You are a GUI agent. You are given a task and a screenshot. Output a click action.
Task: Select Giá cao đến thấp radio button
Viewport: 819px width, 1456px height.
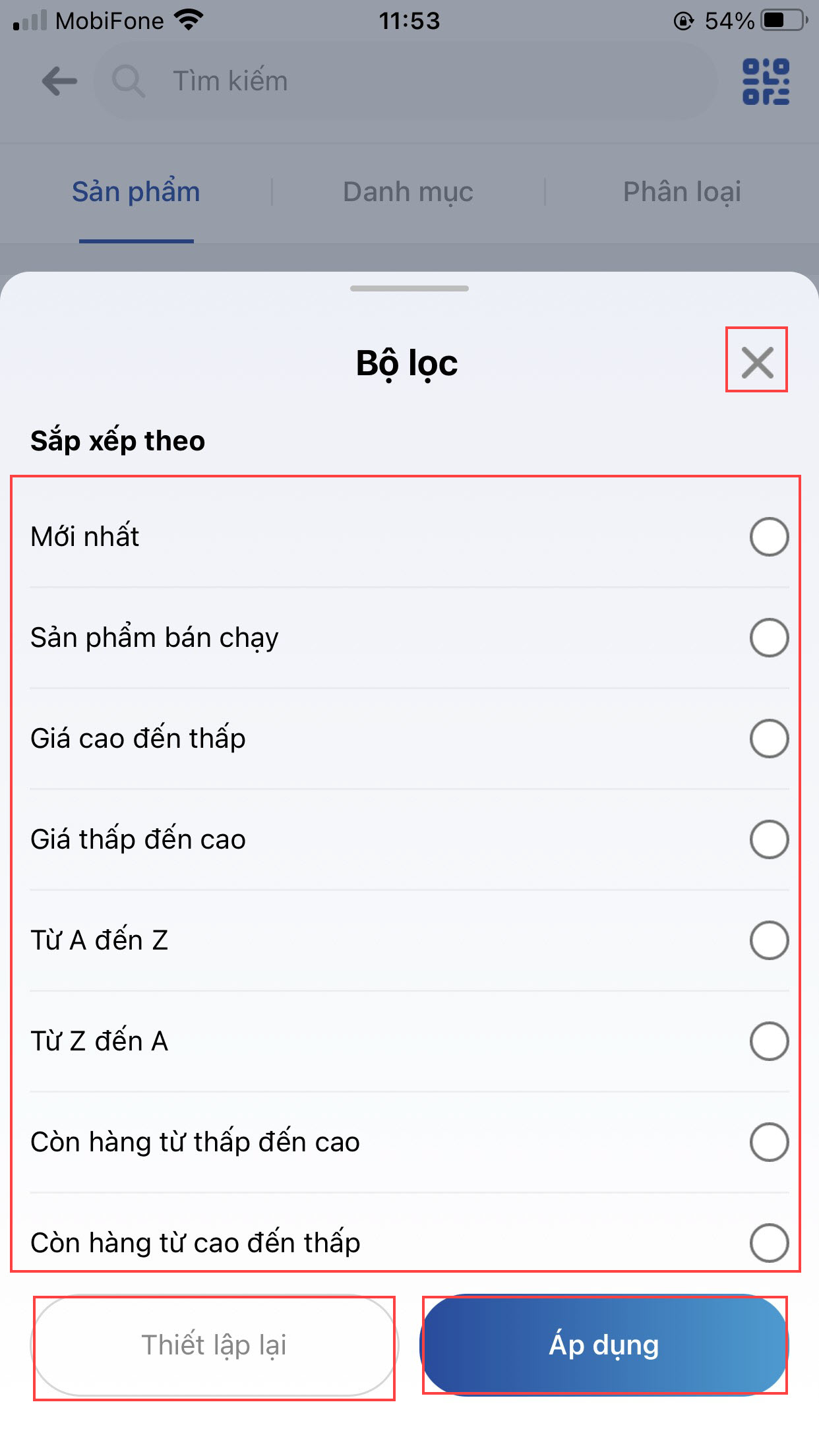point(769,739)
